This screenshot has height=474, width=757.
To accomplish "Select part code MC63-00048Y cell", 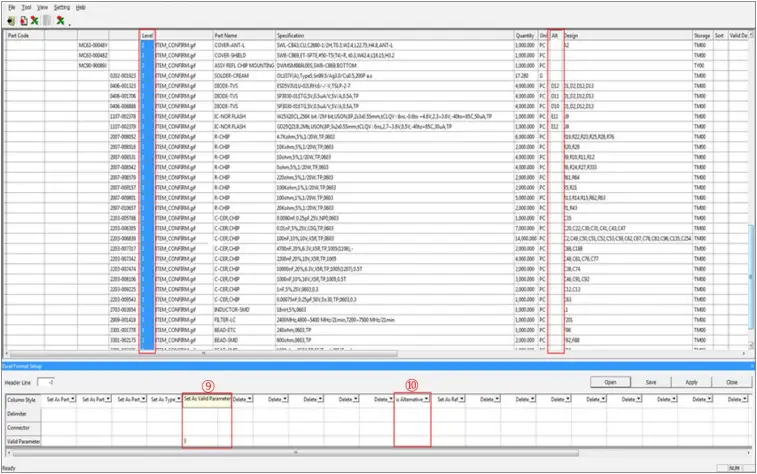I will coord(93,45).
